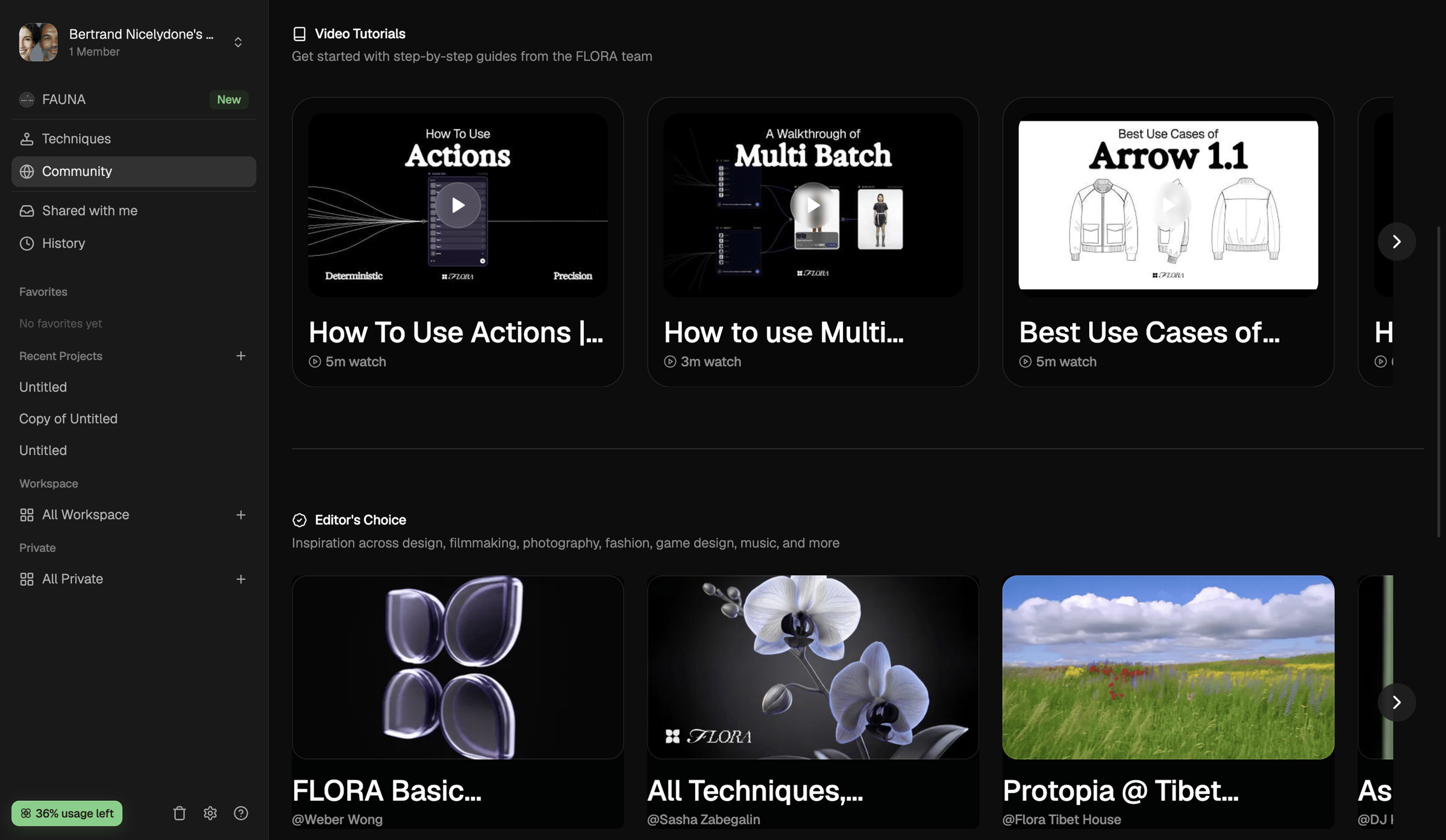Open the Best Use Cases of title
Viewport: 1446px width, 840px height.
pyautogui.click(x=1150, y=332)
